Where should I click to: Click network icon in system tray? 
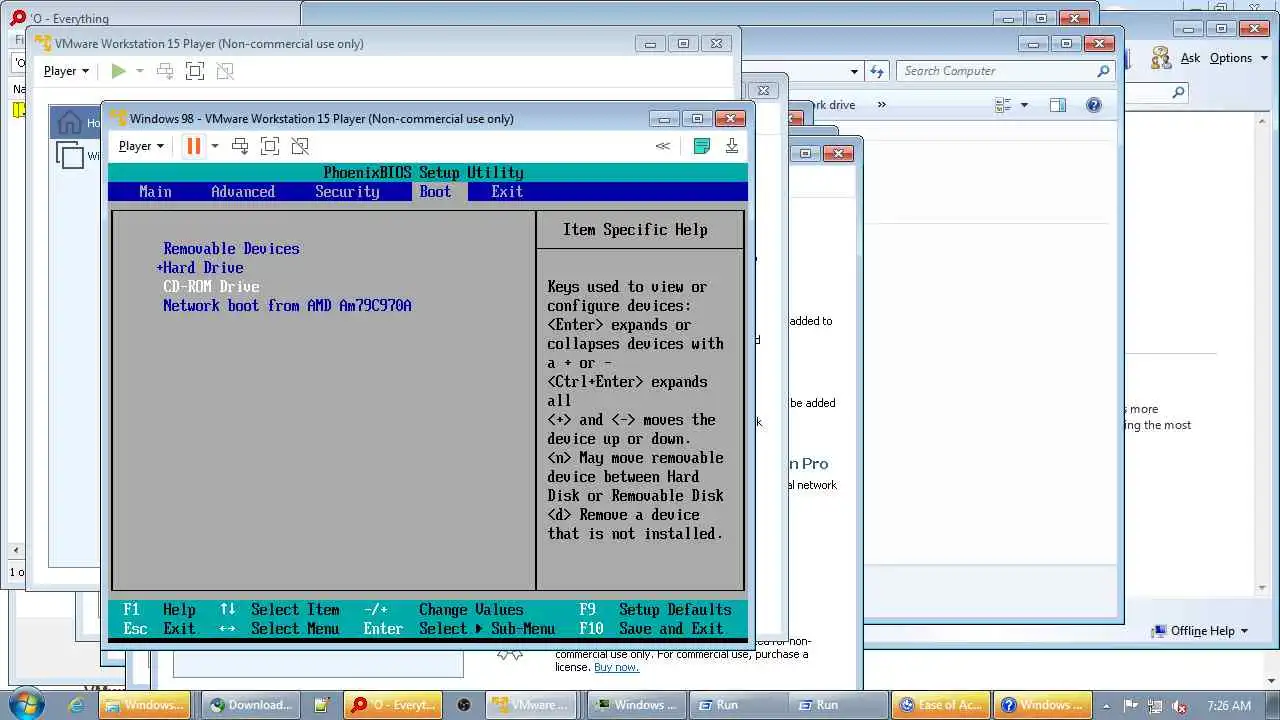point(1154,705)
